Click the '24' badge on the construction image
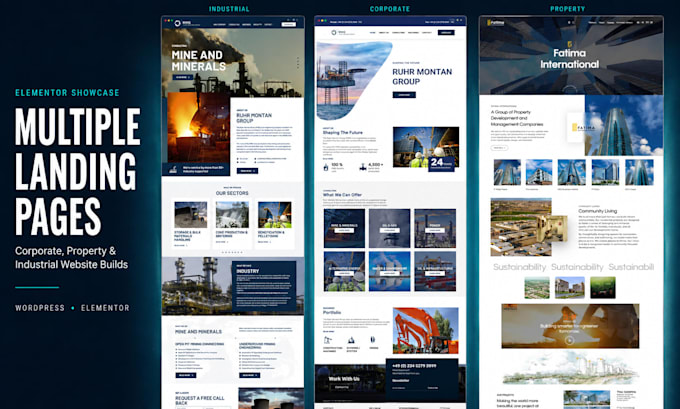The width and height of the screenshot is (680, 409). click(441, 163)
